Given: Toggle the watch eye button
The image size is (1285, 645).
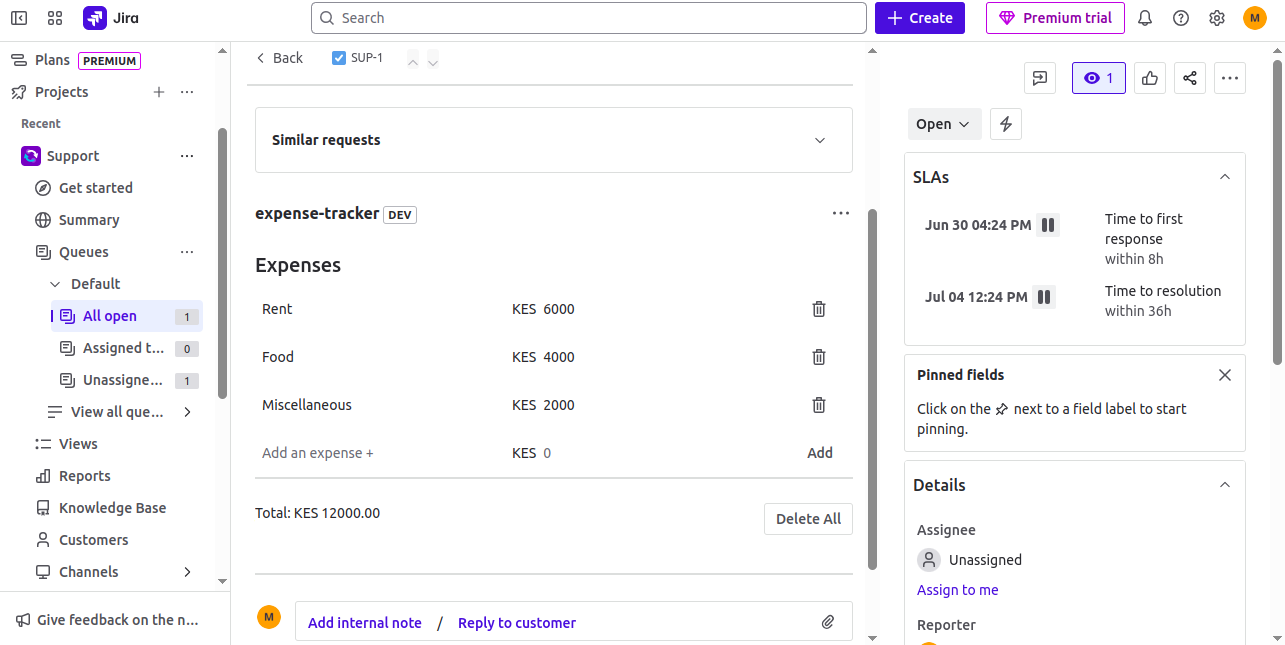Looking at the screenshot, I should 1098,78.
